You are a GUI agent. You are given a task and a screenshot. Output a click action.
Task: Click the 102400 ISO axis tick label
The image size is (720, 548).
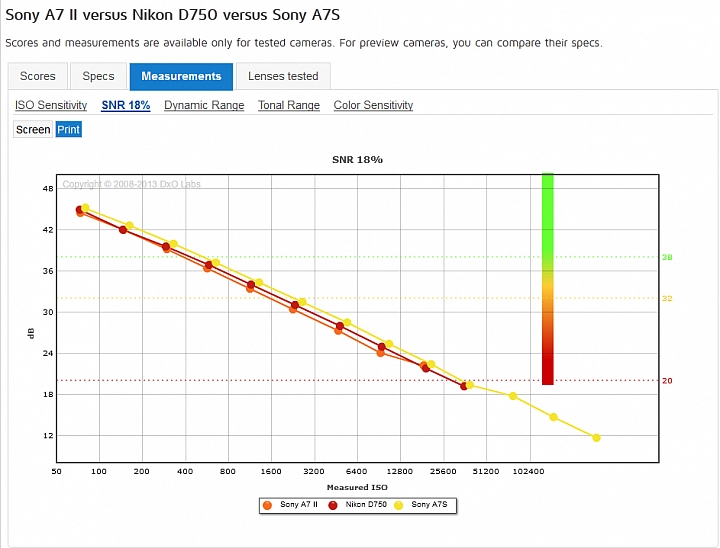click(528, 471)
